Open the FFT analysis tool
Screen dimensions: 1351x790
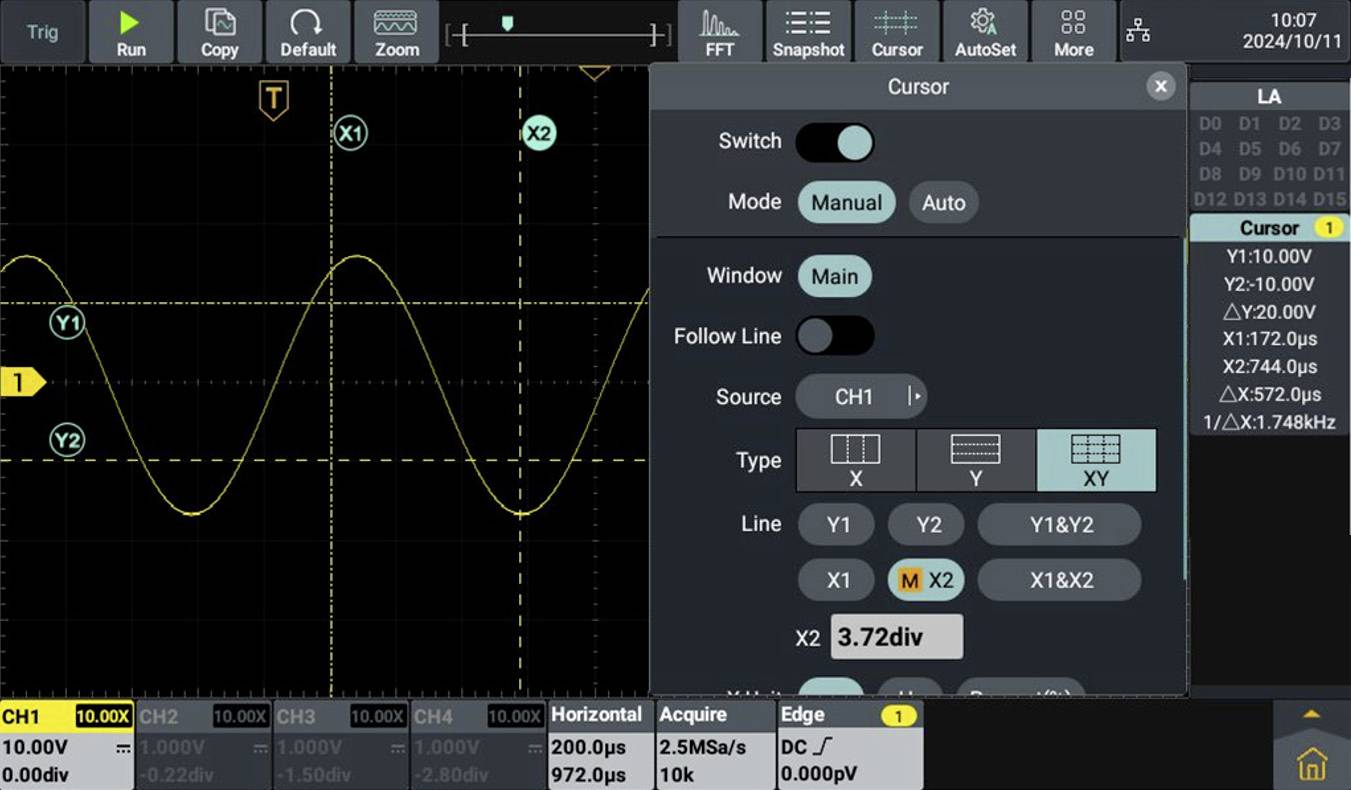718,31
